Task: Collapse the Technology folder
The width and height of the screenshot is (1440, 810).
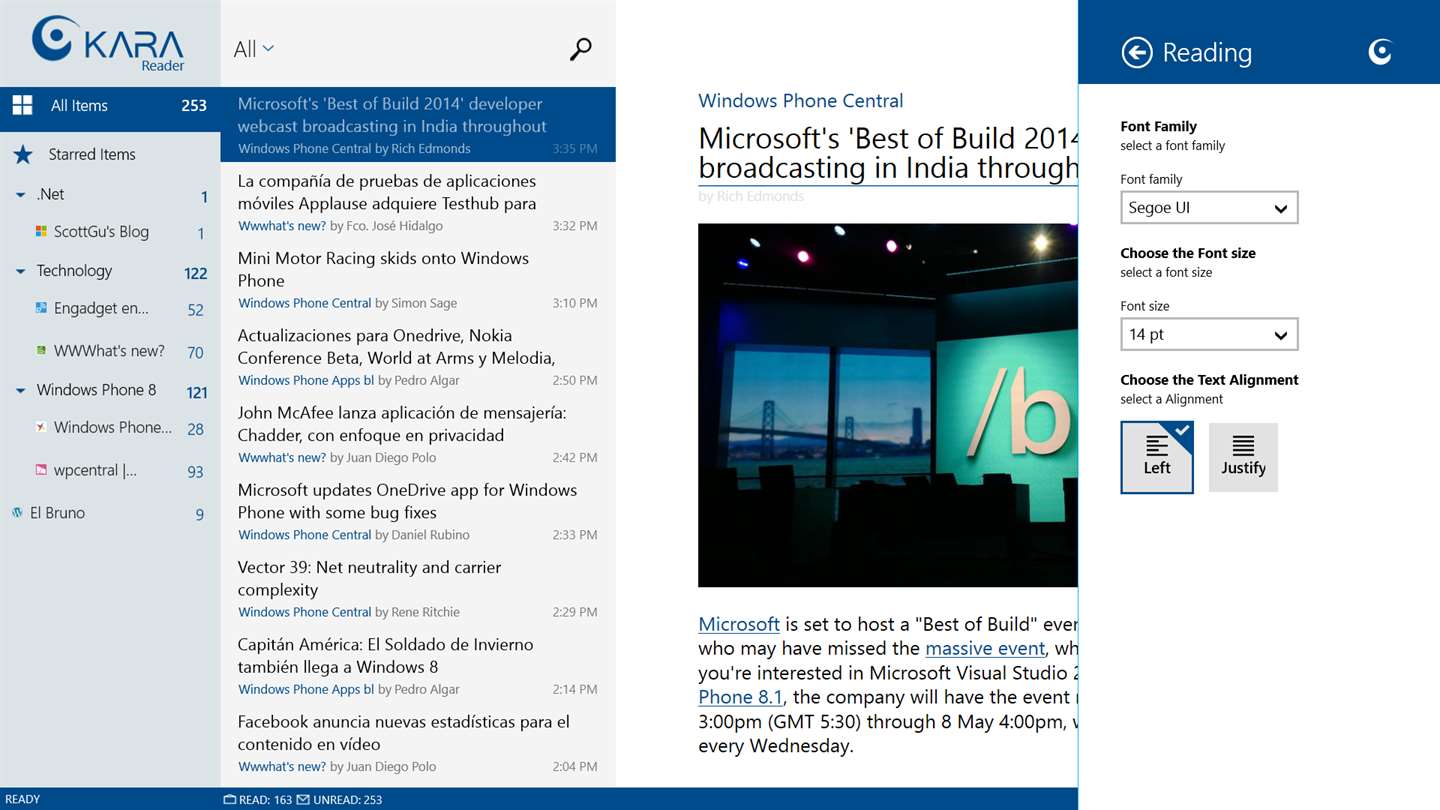Action: tap(20, 271)
